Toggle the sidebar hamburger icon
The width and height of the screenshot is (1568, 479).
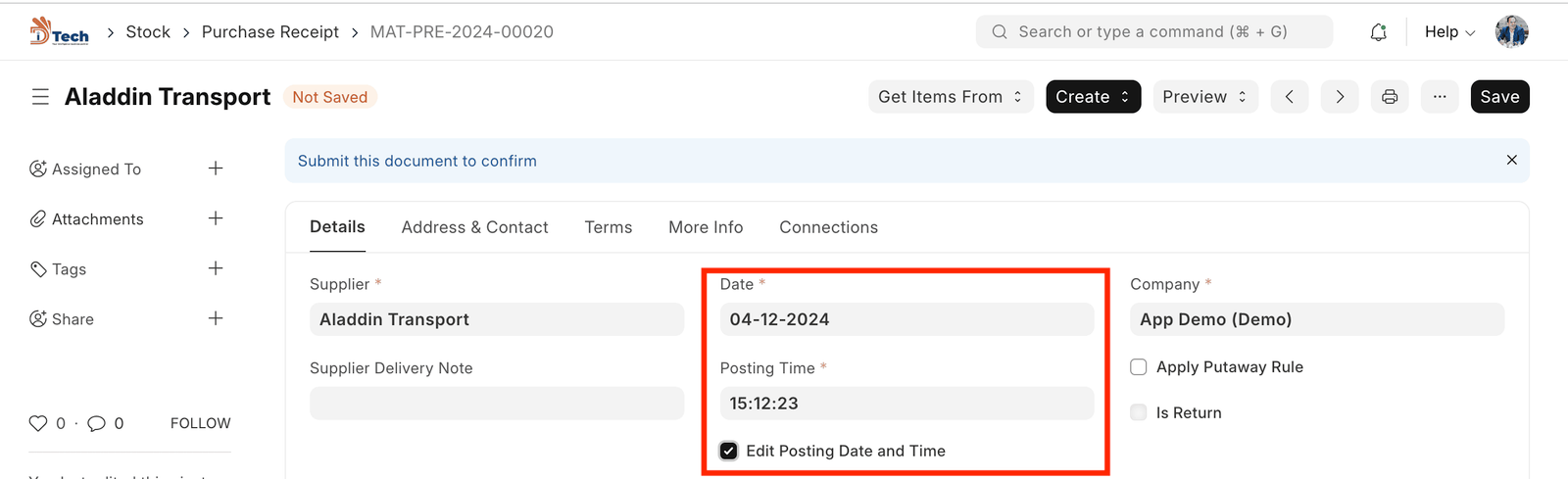pos(40,97)
